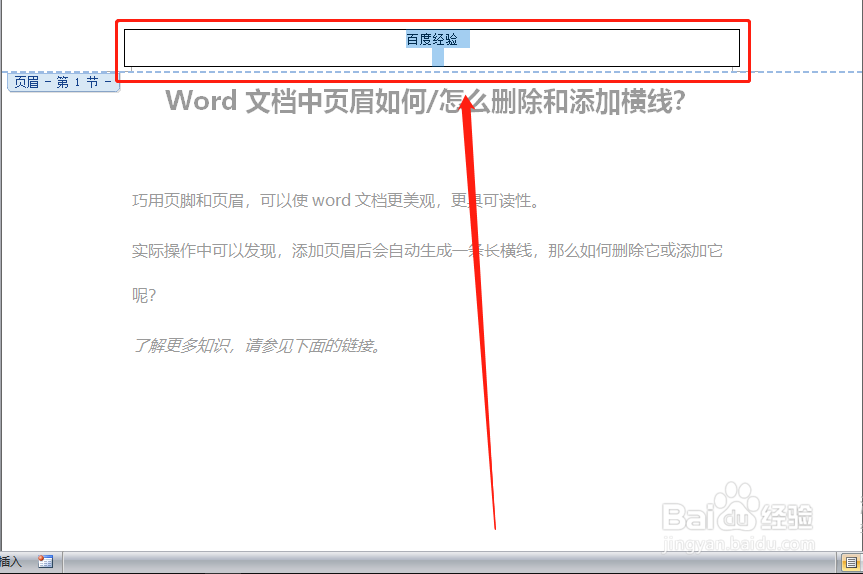
Task: Click the line containing 呢?
Action: [x=144, y=296]
